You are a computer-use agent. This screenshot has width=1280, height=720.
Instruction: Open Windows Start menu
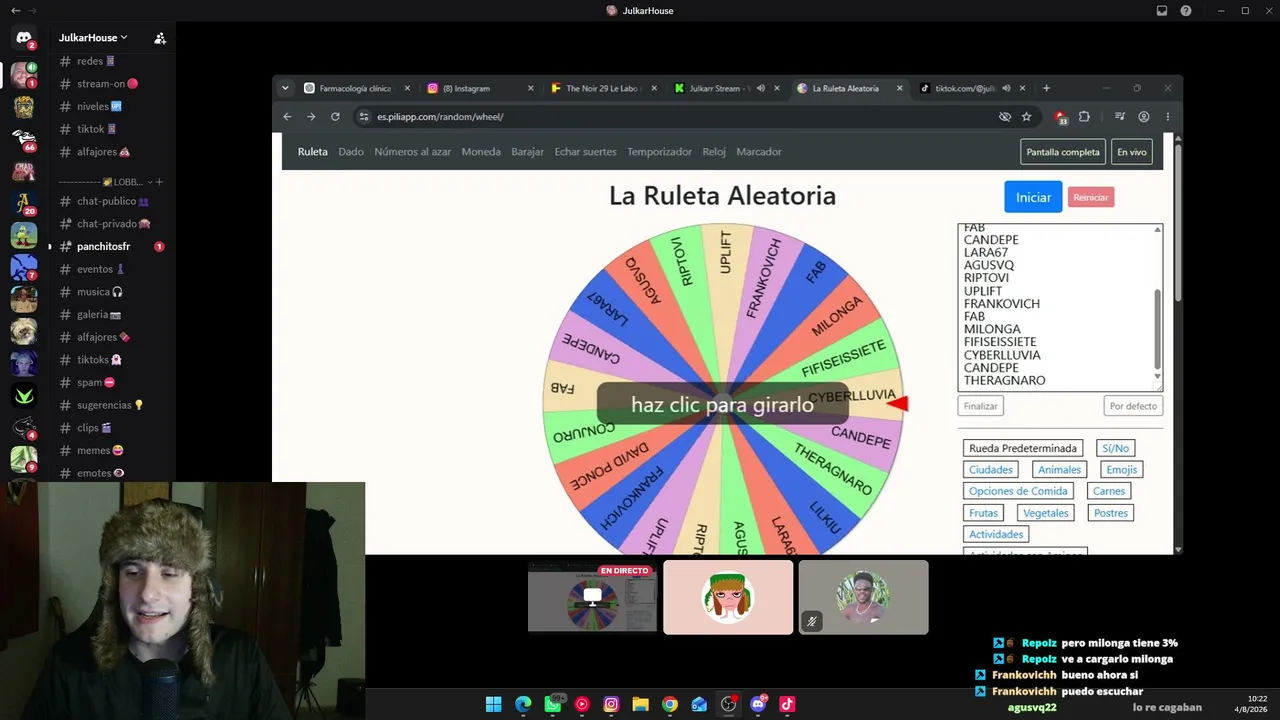493,704
